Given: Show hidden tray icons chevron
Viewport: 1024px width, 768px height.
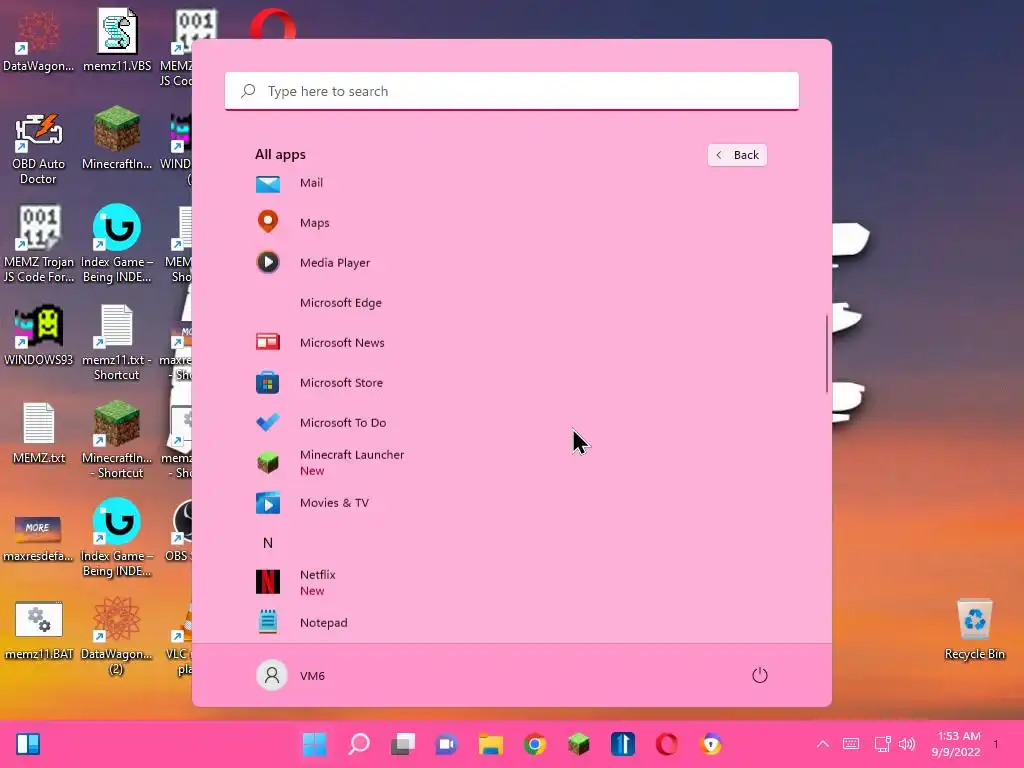Looking at the screenshot, I should [x=823, y=743].
